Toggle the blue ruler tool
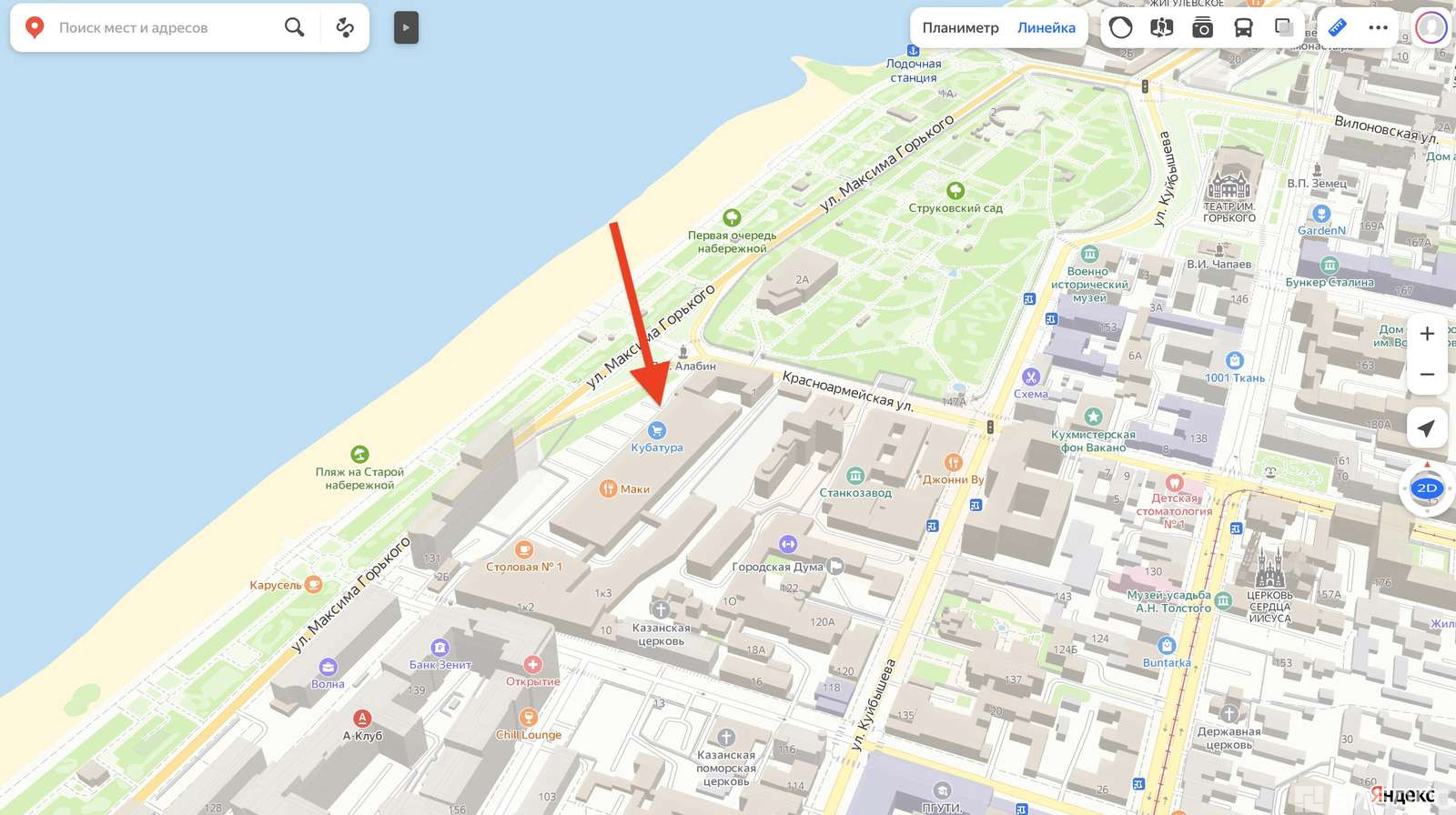The height and width of the screenshot is (815, 1456). (x=1337, y=27)
